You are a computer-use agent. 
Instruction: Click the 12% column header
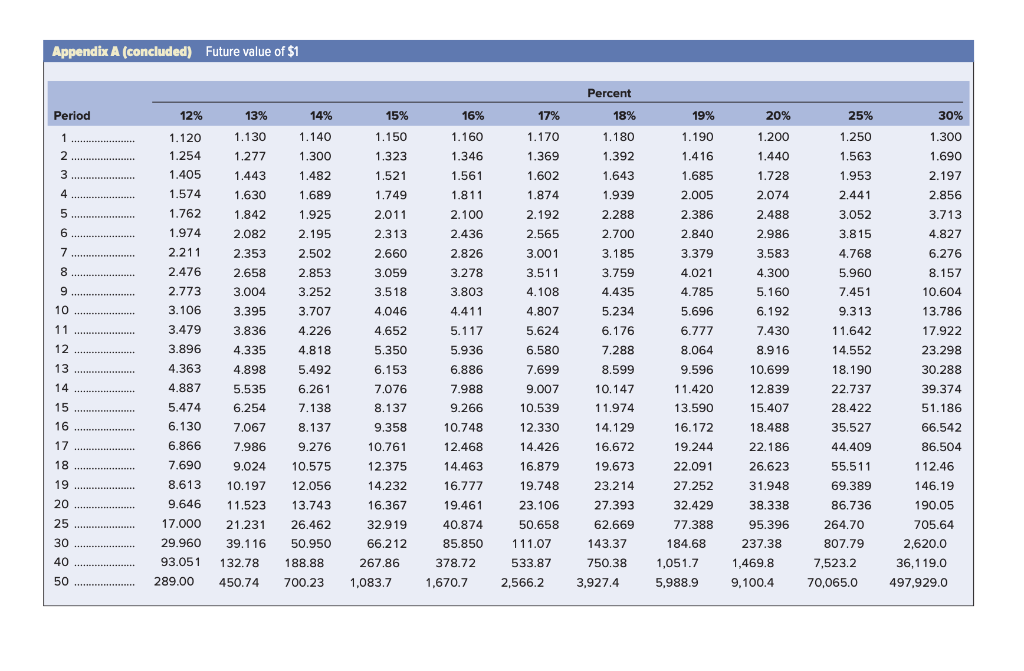[191, 116]
